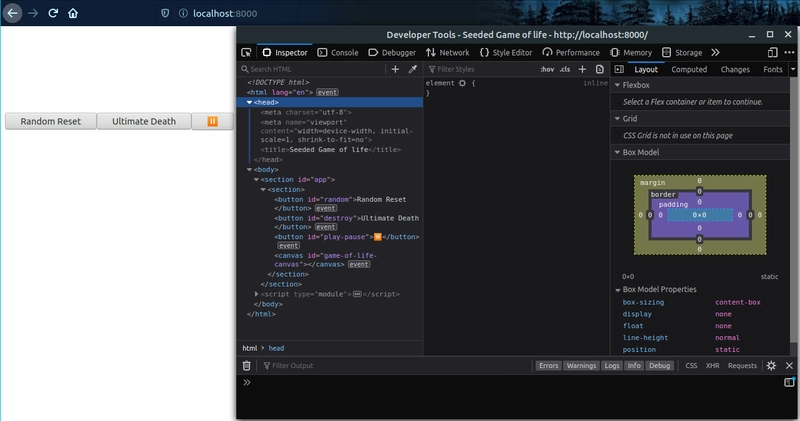The width and height of the screenshot is (800, 421).
Task: Expand the script type module node
Action: (257, 294)
